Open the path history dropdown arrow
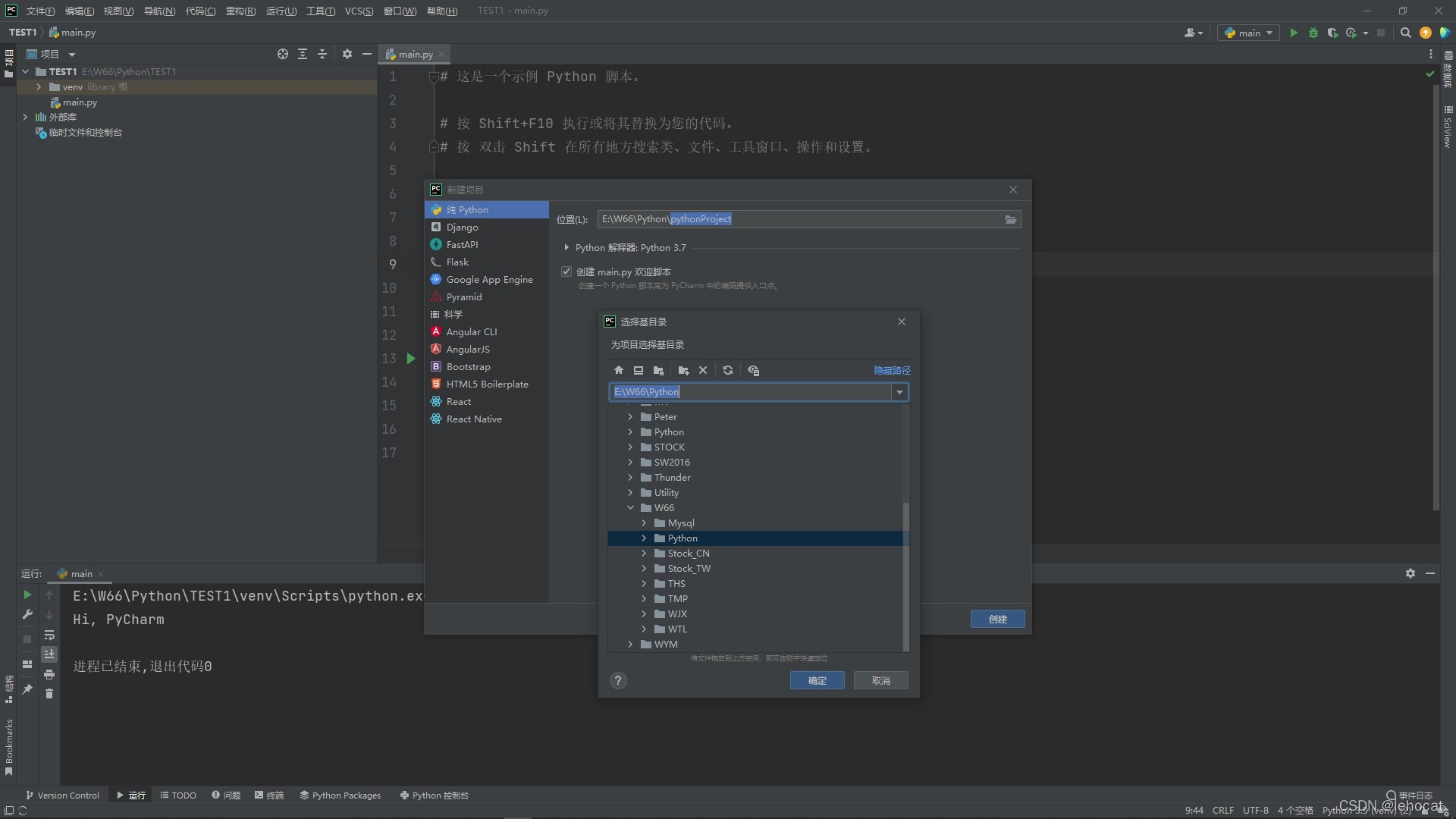The height and width of the screenshot is (819, 1456). [x=899, y=392]
